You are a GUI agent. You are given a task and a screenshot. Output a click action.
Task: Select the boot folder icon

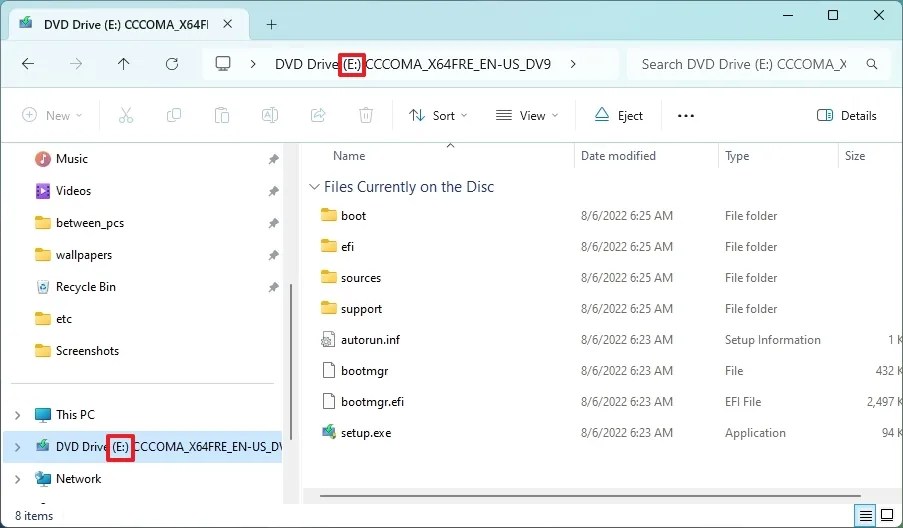coord(328,215)
